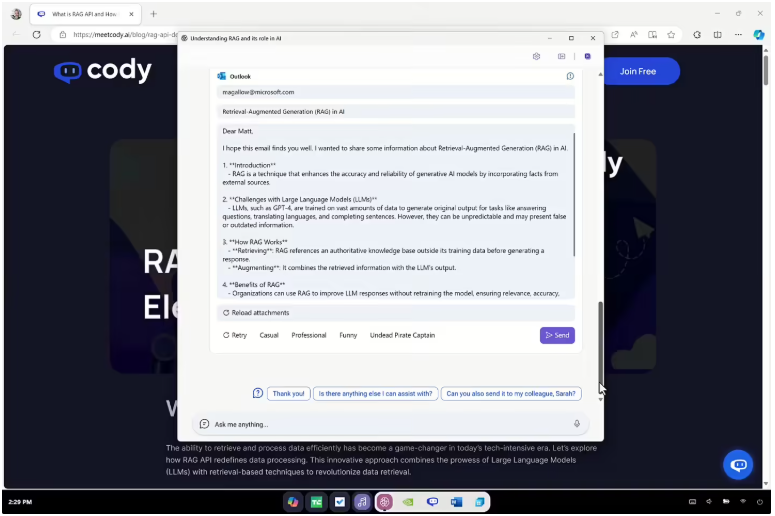Choose the Casual tone option
Viewport: 775px width, 516px height.
(269, 335)
